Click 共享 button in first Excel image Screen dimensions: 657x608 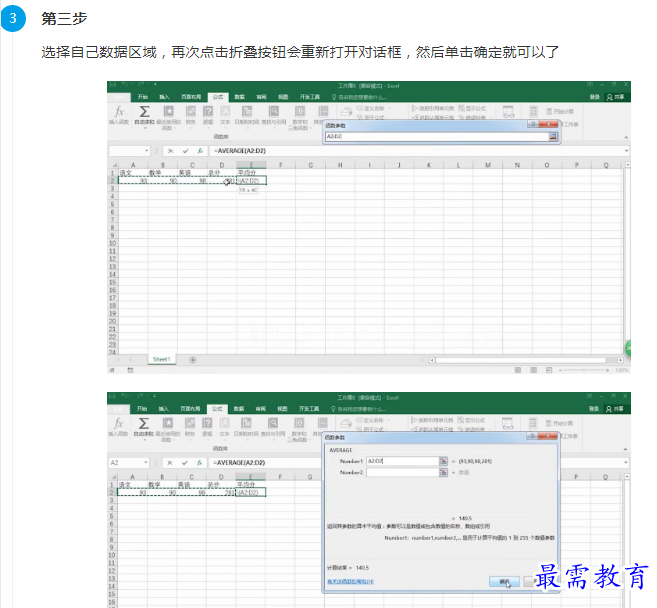(x=616, y=97)
